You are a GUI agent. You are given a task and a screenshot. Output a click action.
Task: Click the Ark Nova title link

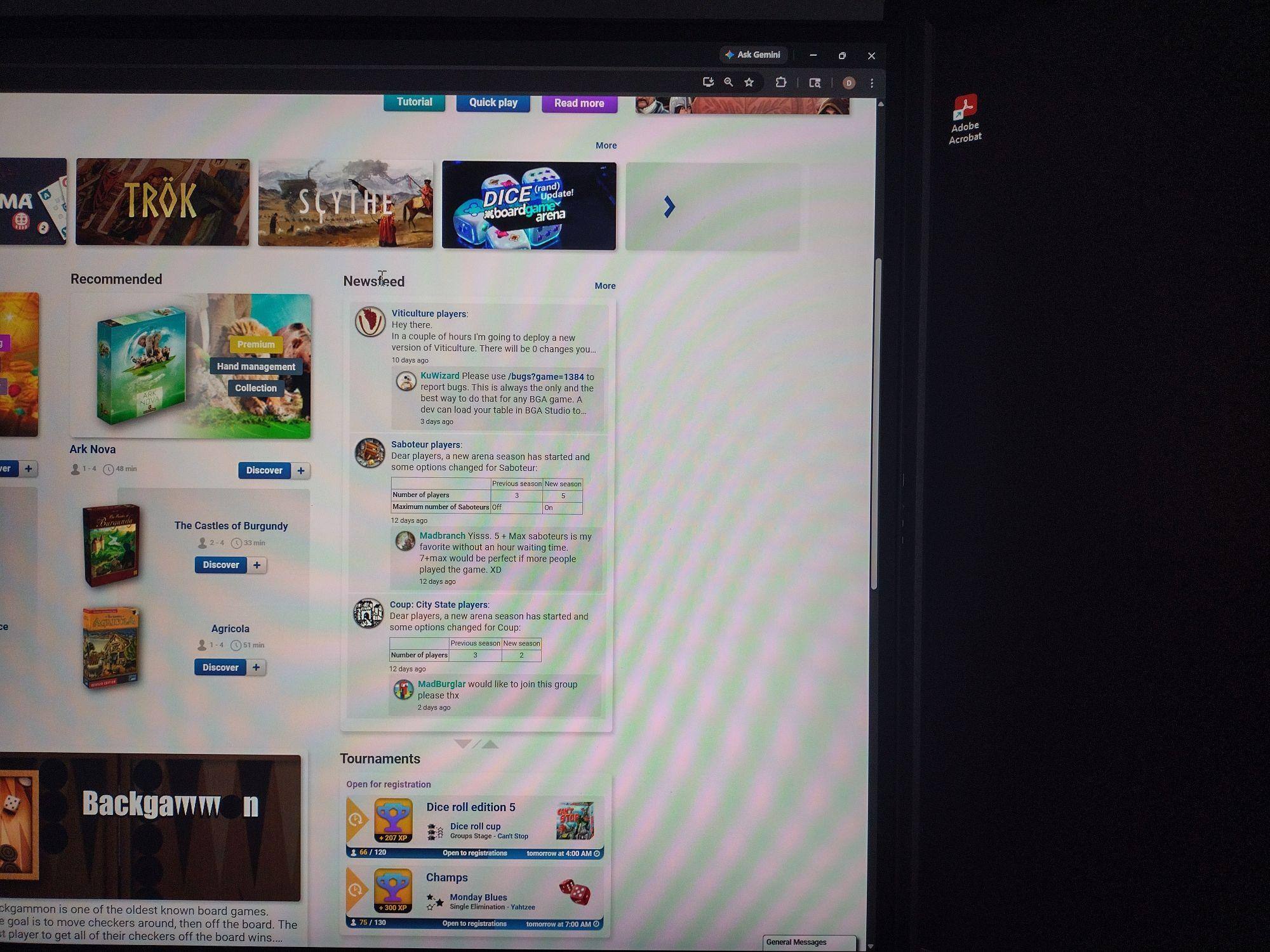coord(93,449)
